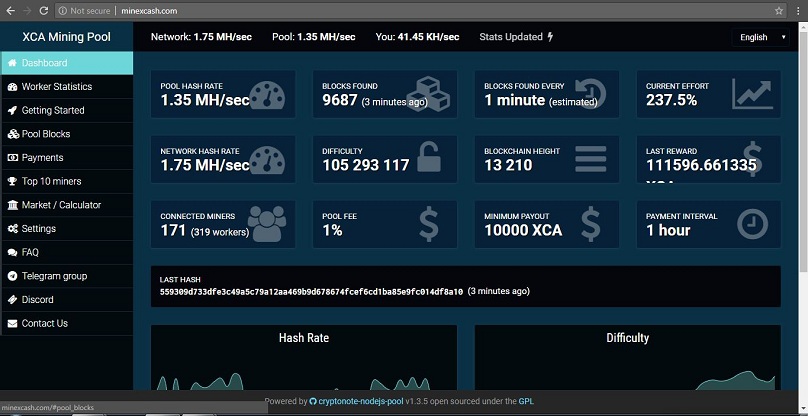The image size is (808, 416).
Task: Open Settings in the sidebar
Action: (x=66, y=229)
